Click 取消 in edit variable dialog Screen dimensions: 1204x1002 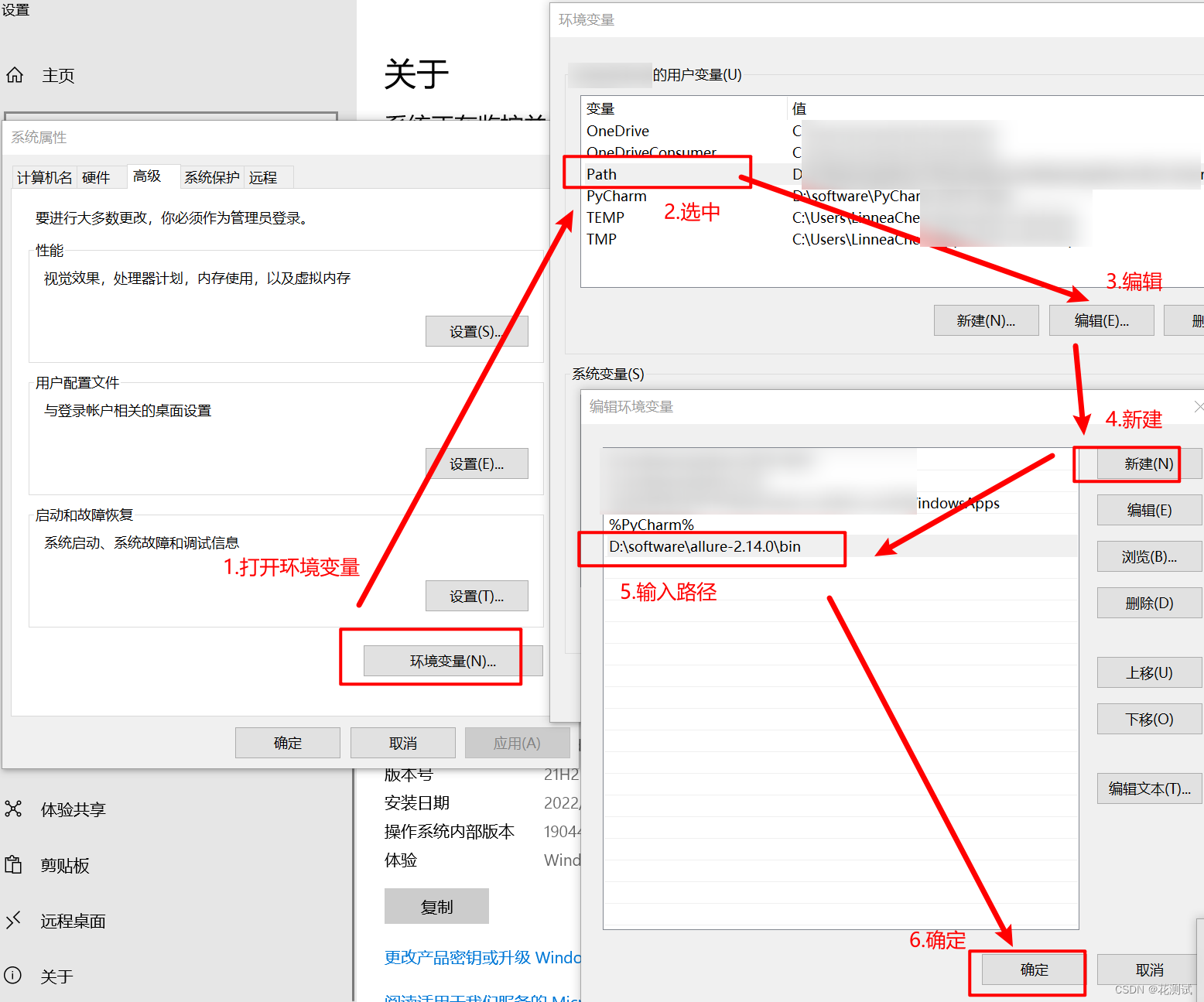(x=1150, y=970)
